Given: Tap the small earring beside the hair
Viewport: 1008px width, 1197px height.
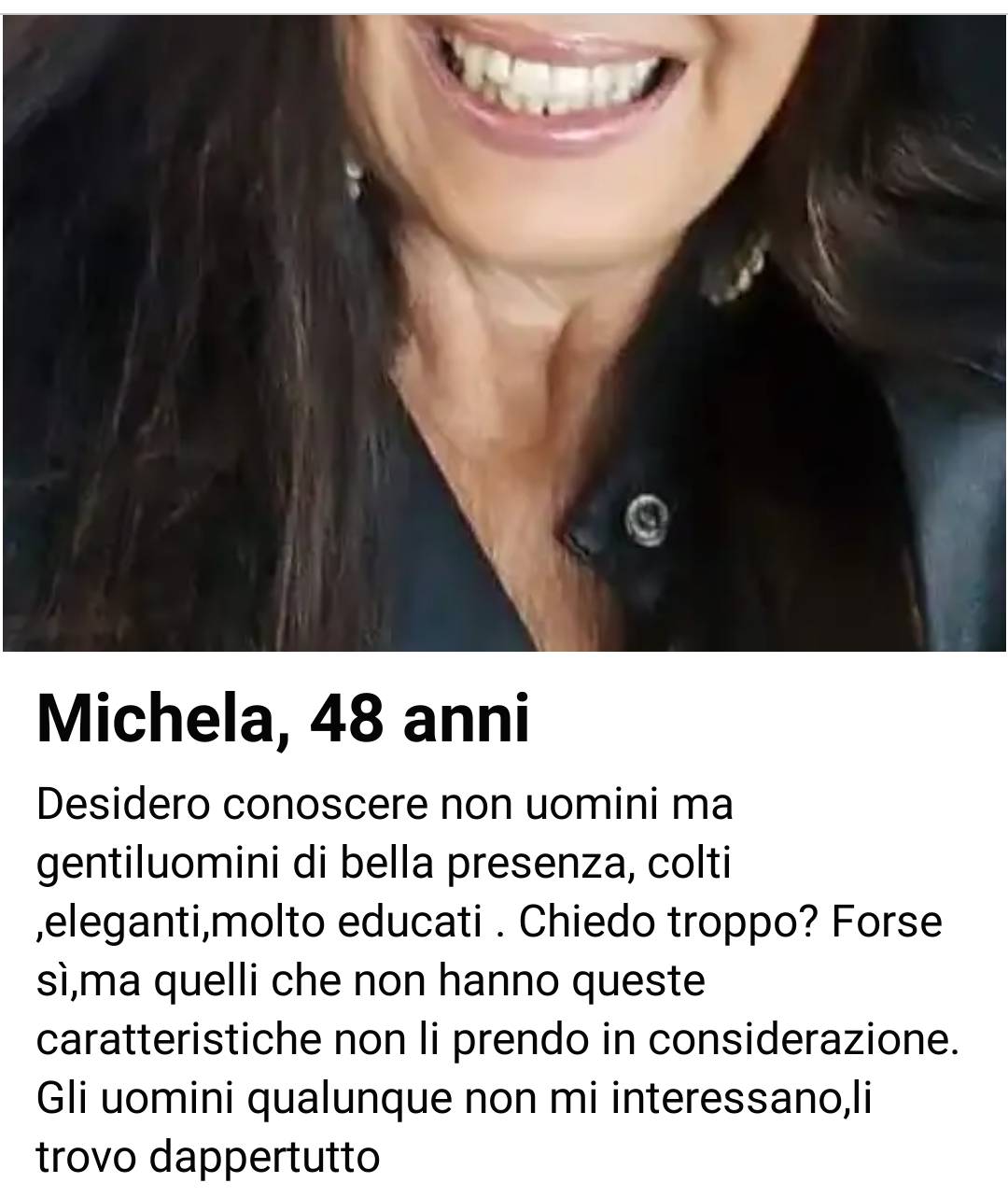Looking at the screenshot, I should click(x=353, y=176).
